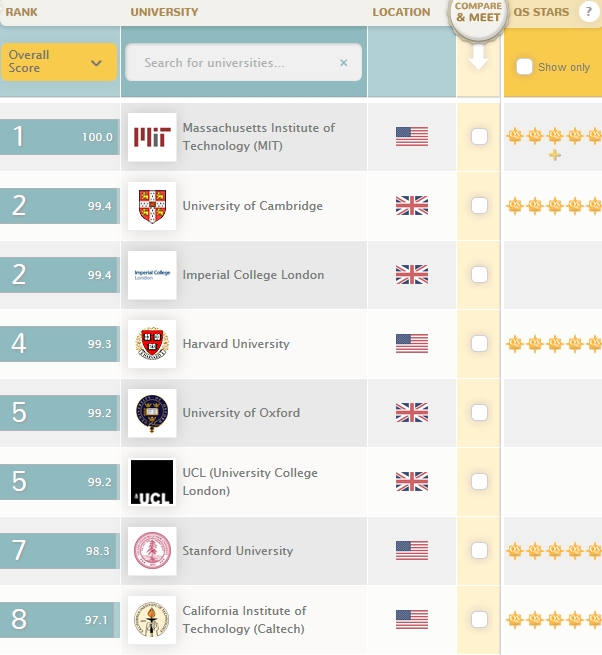Sort by the UNIVERSITY column header
Image resolution: width=602 pixels, height=655 pixels.
[x=164, y=12]
